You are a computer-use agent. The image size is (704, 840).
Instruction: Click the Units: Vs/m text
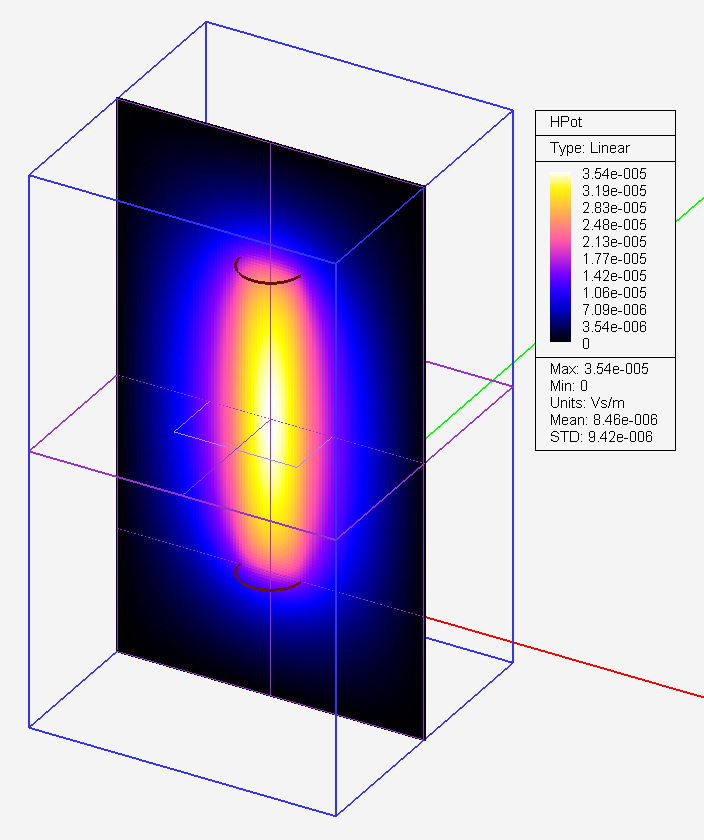click(x=587, y=403)
